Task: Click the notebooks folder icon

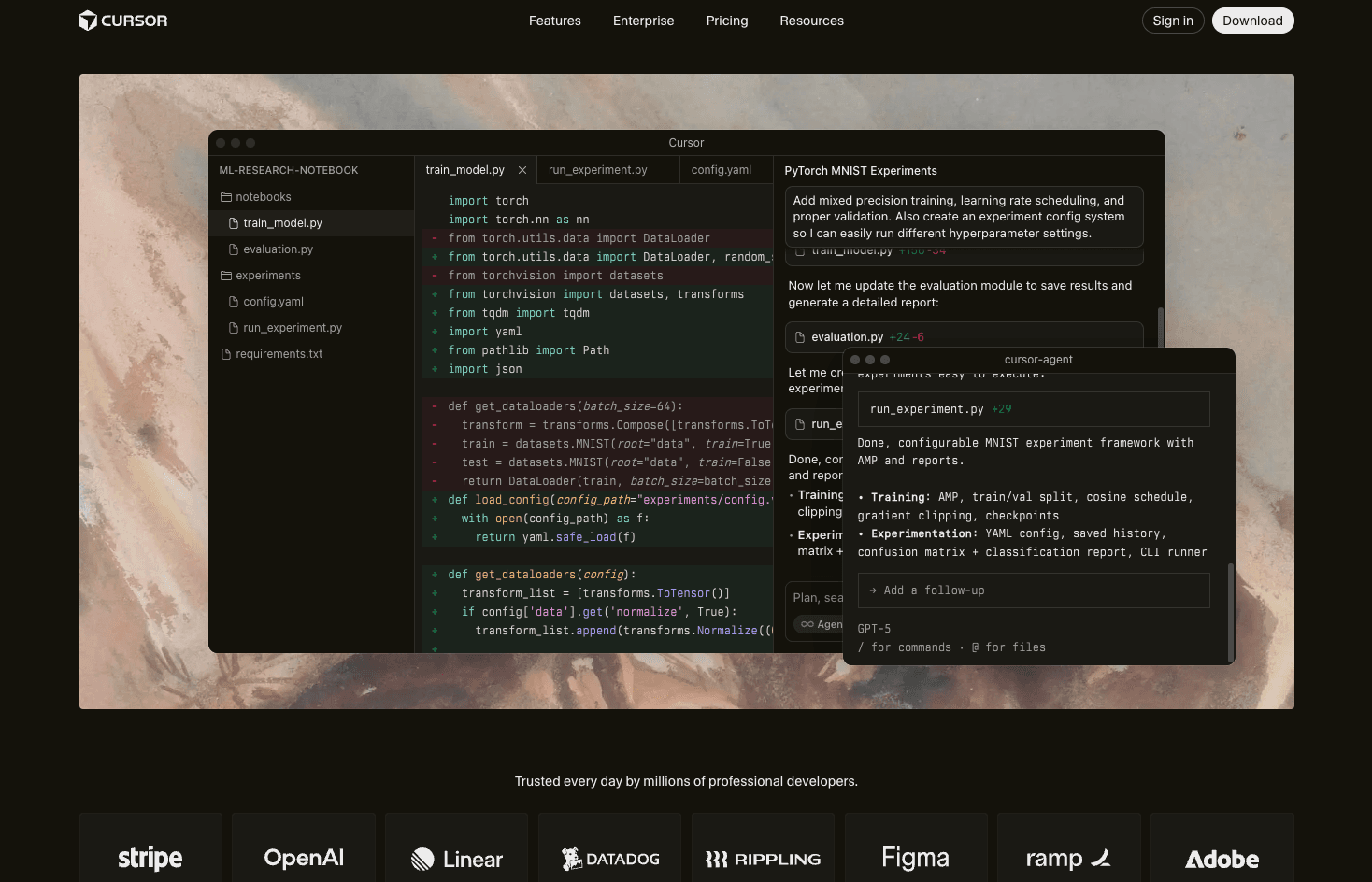Action: pyautogui.click(x=226, y=197)
